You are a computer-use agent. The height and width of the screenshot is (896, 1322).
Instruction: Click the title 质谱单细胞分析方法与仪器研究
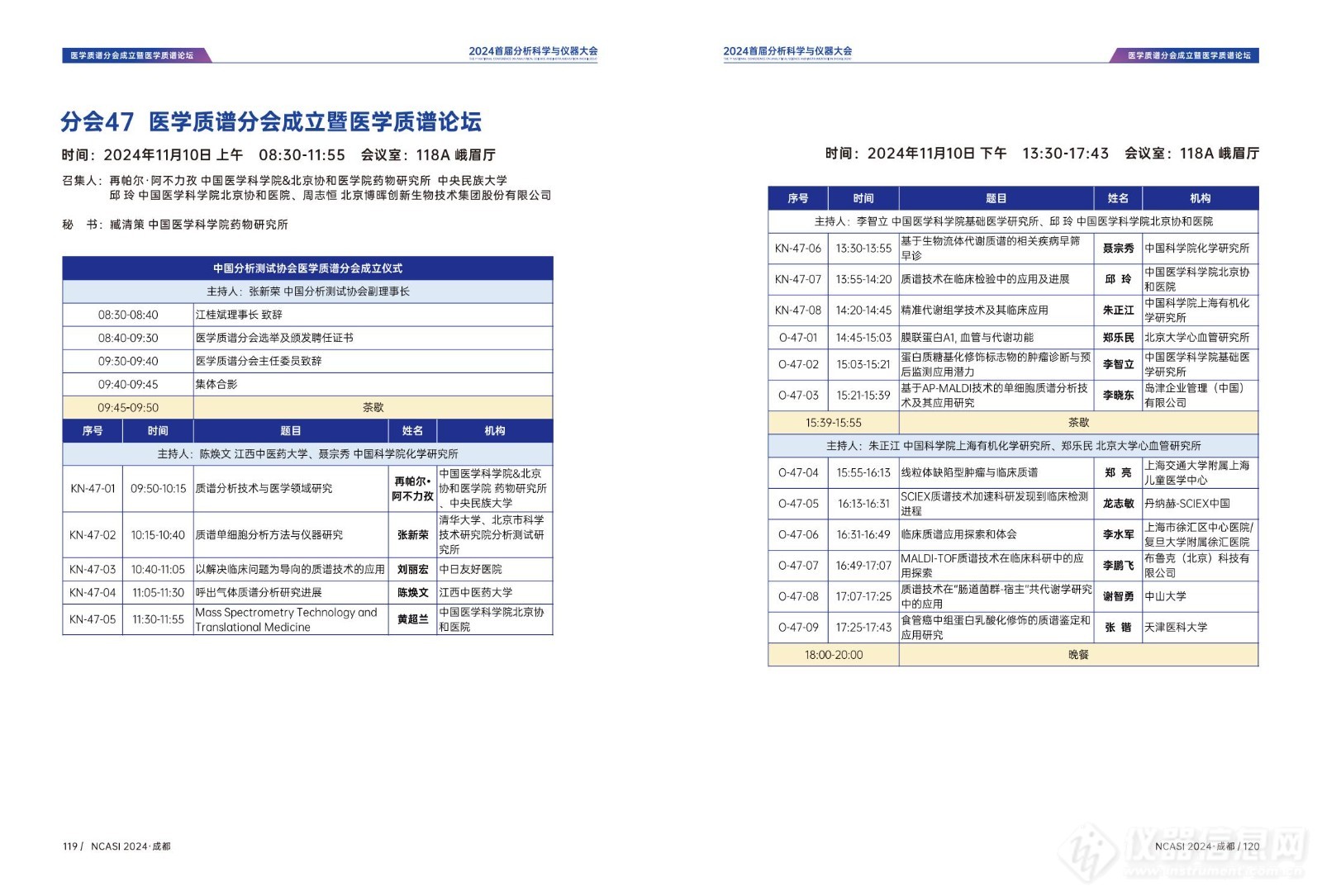(x=269, y=534)
